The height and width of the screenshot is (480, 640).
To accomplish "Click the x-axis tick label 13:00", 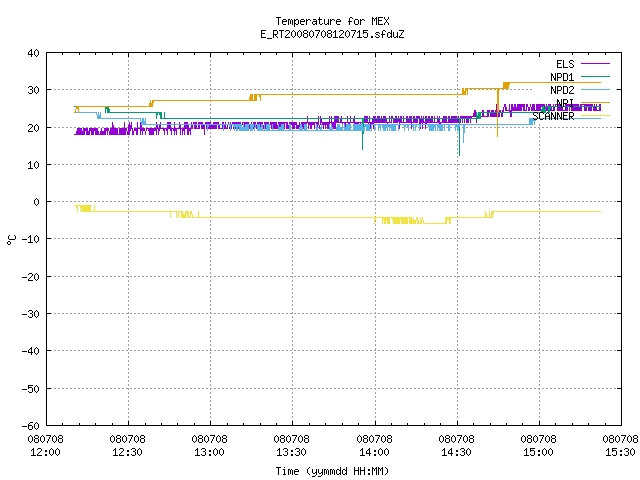I will pyautogui.click(x=209, y=452).
